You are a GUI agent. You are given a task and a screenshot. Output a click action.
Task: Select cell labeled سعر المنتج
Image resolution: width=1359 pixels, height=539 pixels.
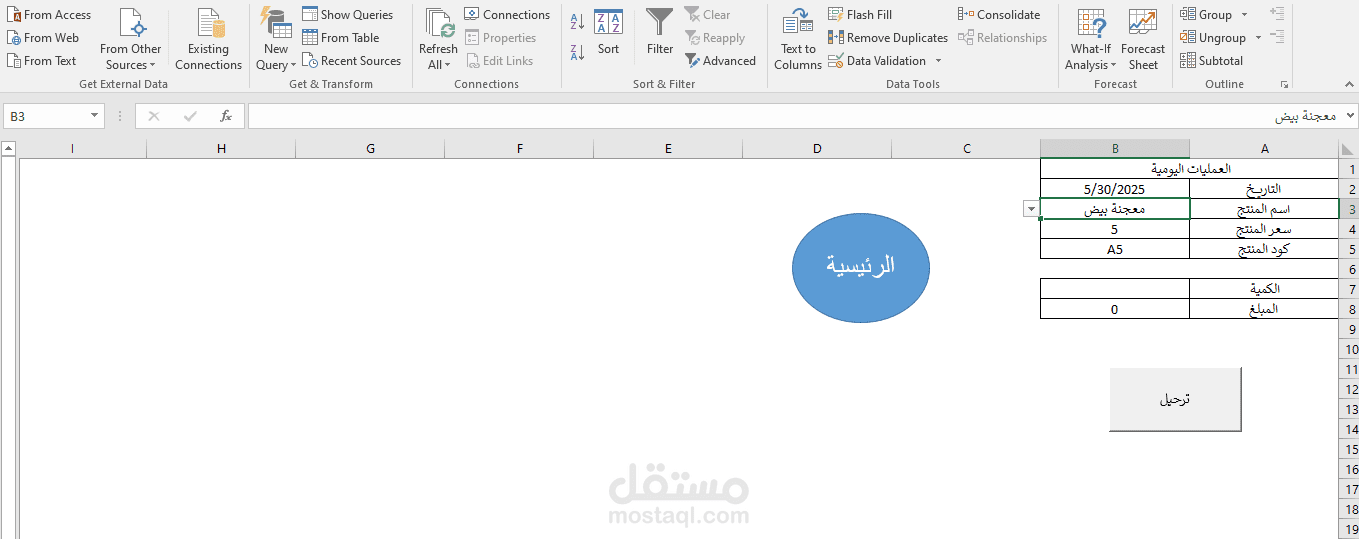tap(1264, 229)
